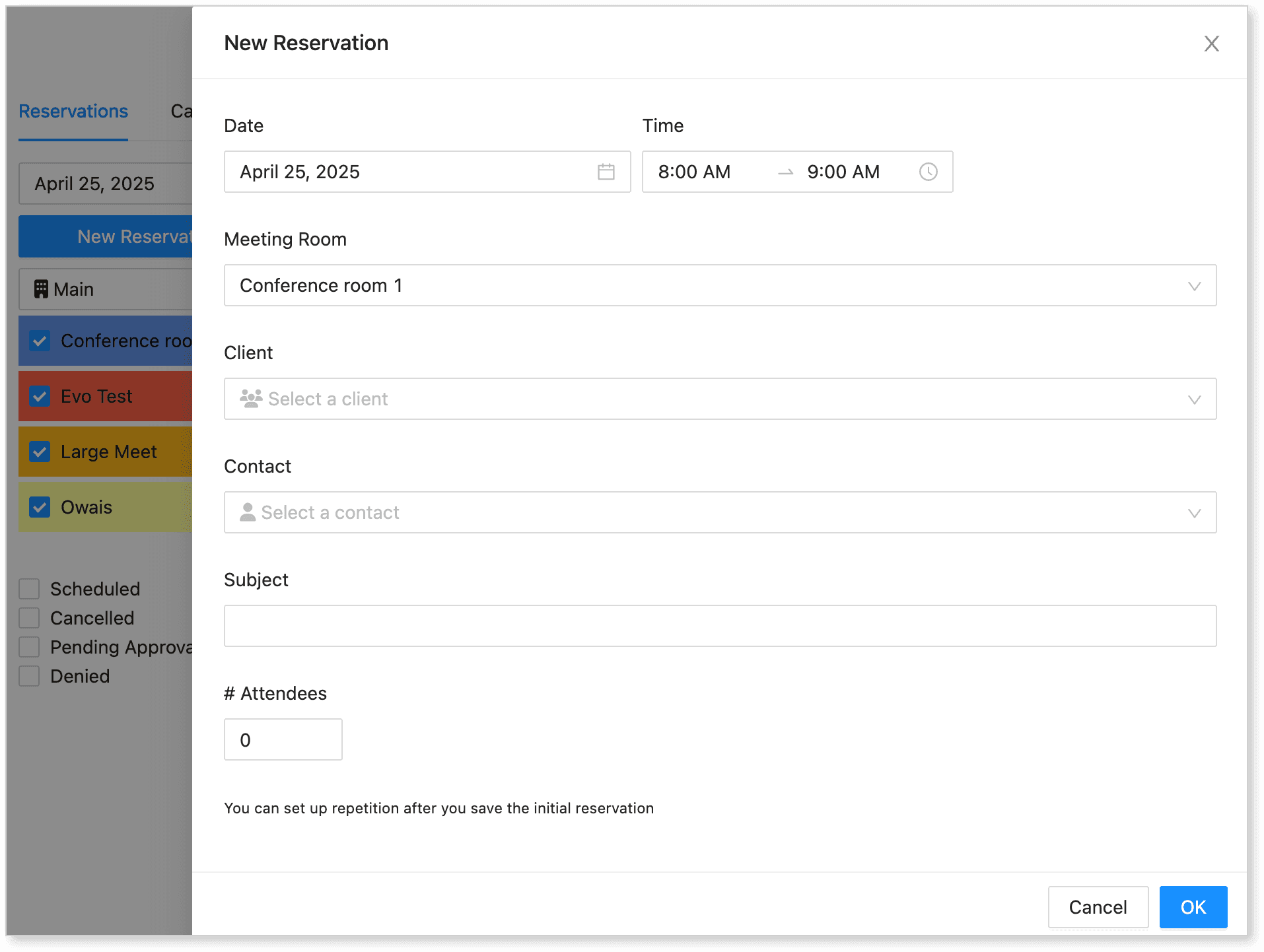Close the New Reservation dialog with X
The image size is (1264, 952).
click(x=1211, y=44)
